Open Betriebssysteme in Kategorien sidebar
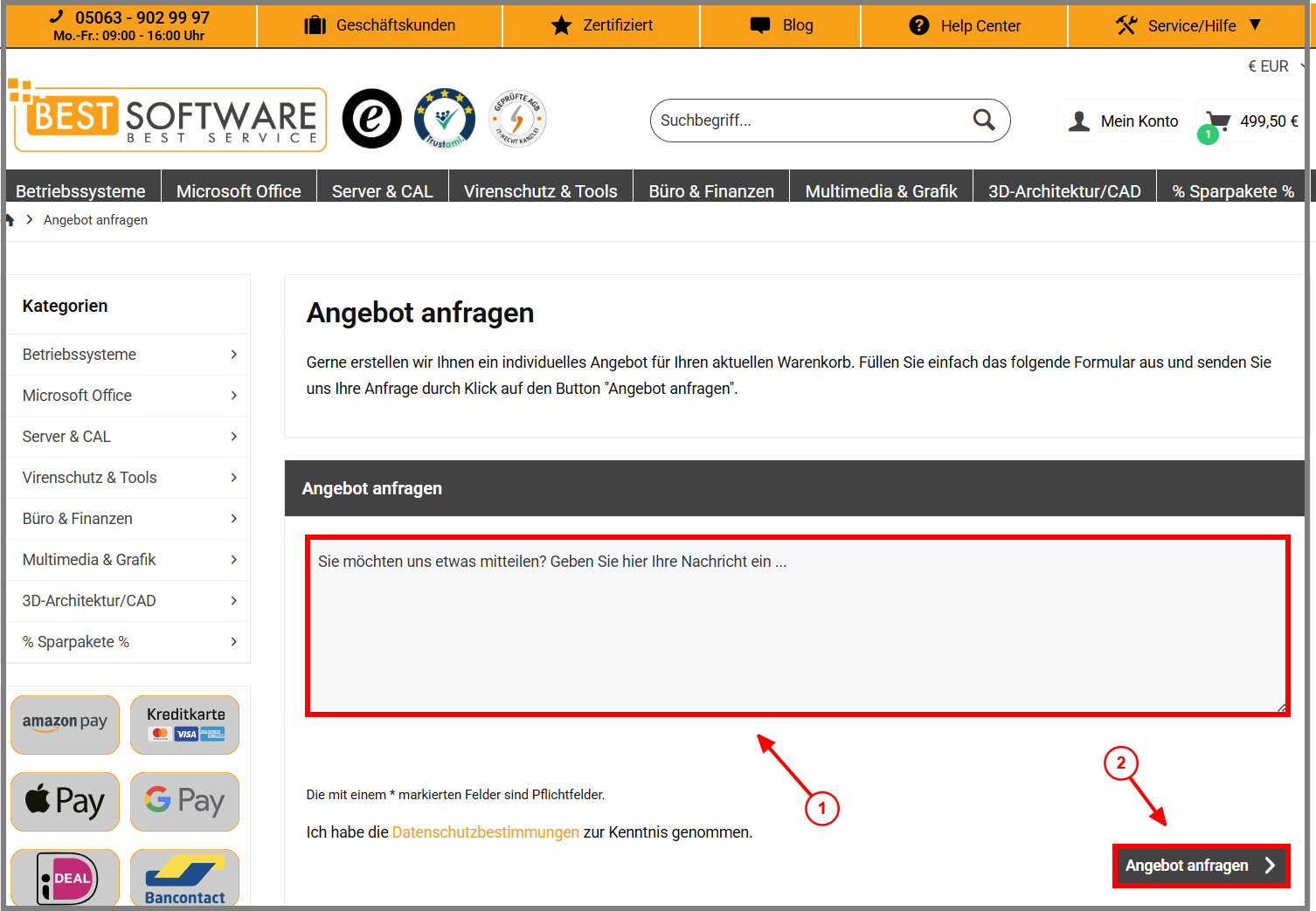Image resolution: width=1316 pixels, height=911 pixels. click(128, 354)
